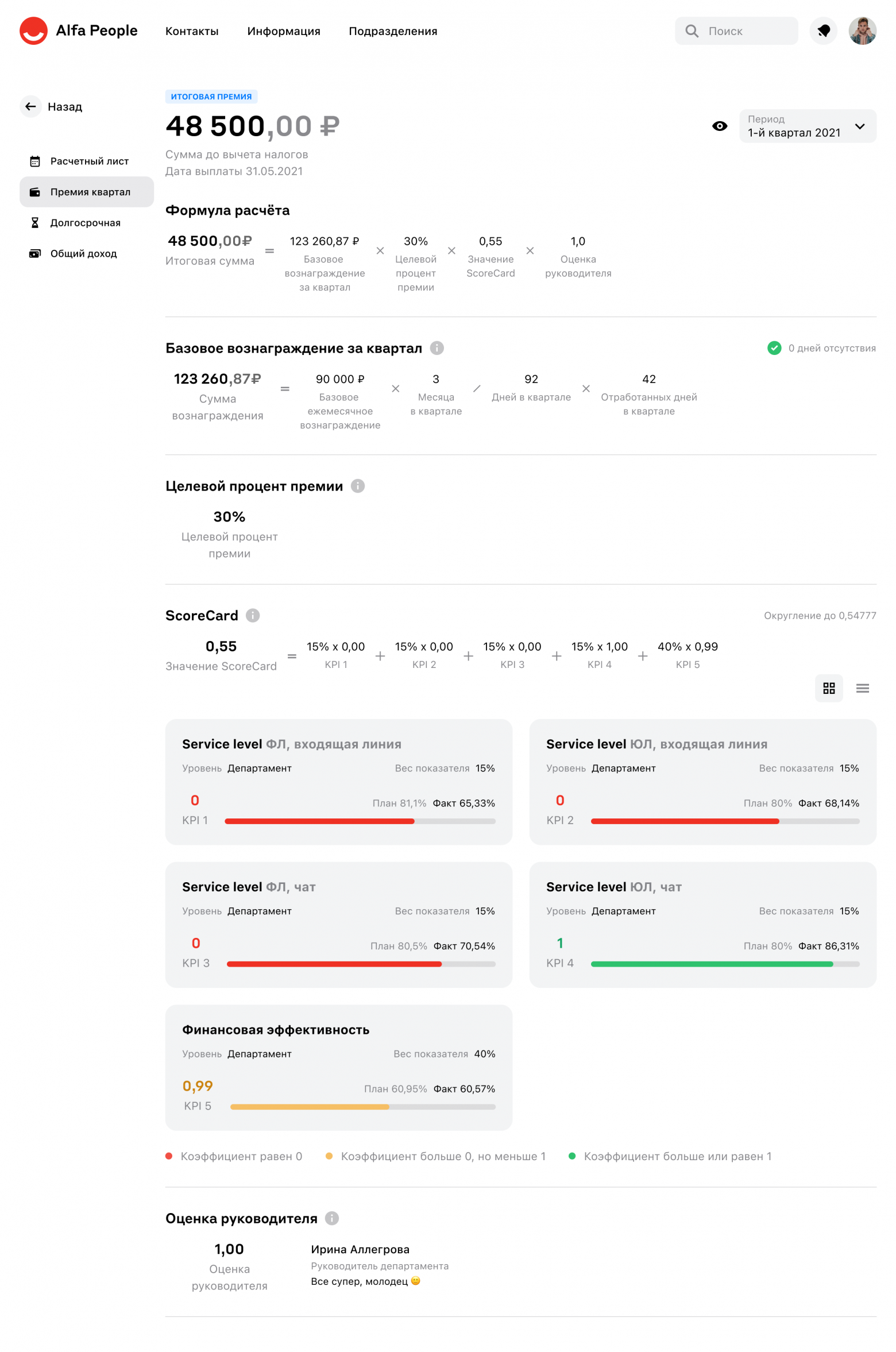Click the Service level ЮЛ, чат title

click(x=614, y=887)
